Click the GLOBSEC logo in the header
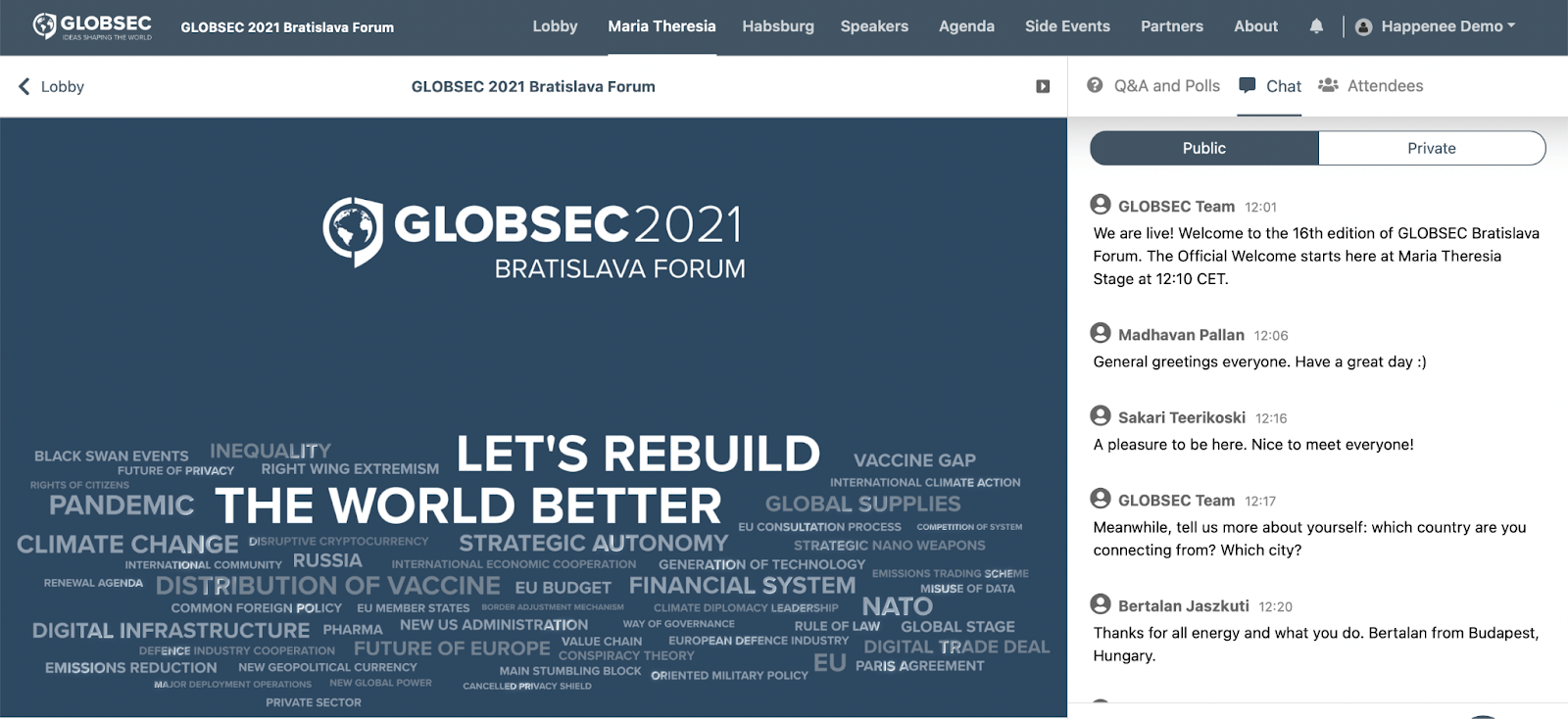The image size is (1568, 719). coord(92,26)
